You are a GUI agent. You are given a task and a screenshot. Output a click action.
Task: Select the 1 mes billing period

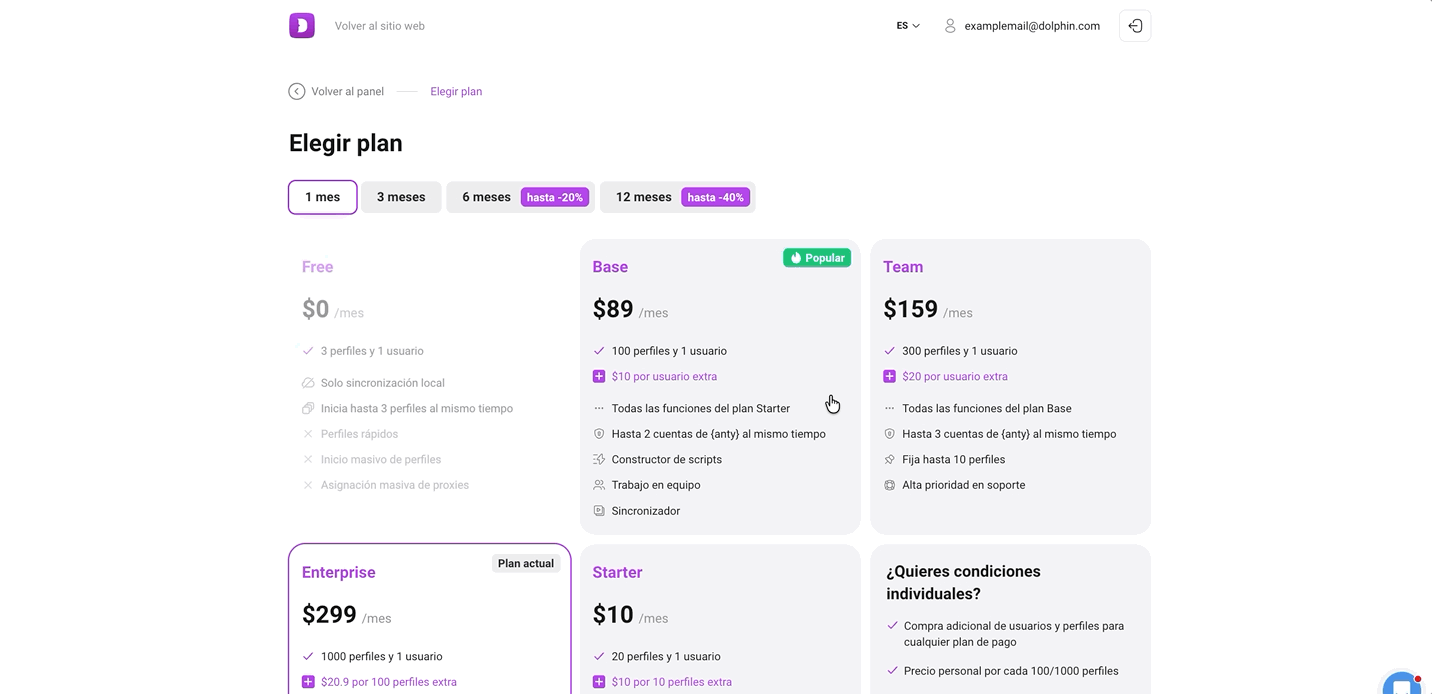323,197
